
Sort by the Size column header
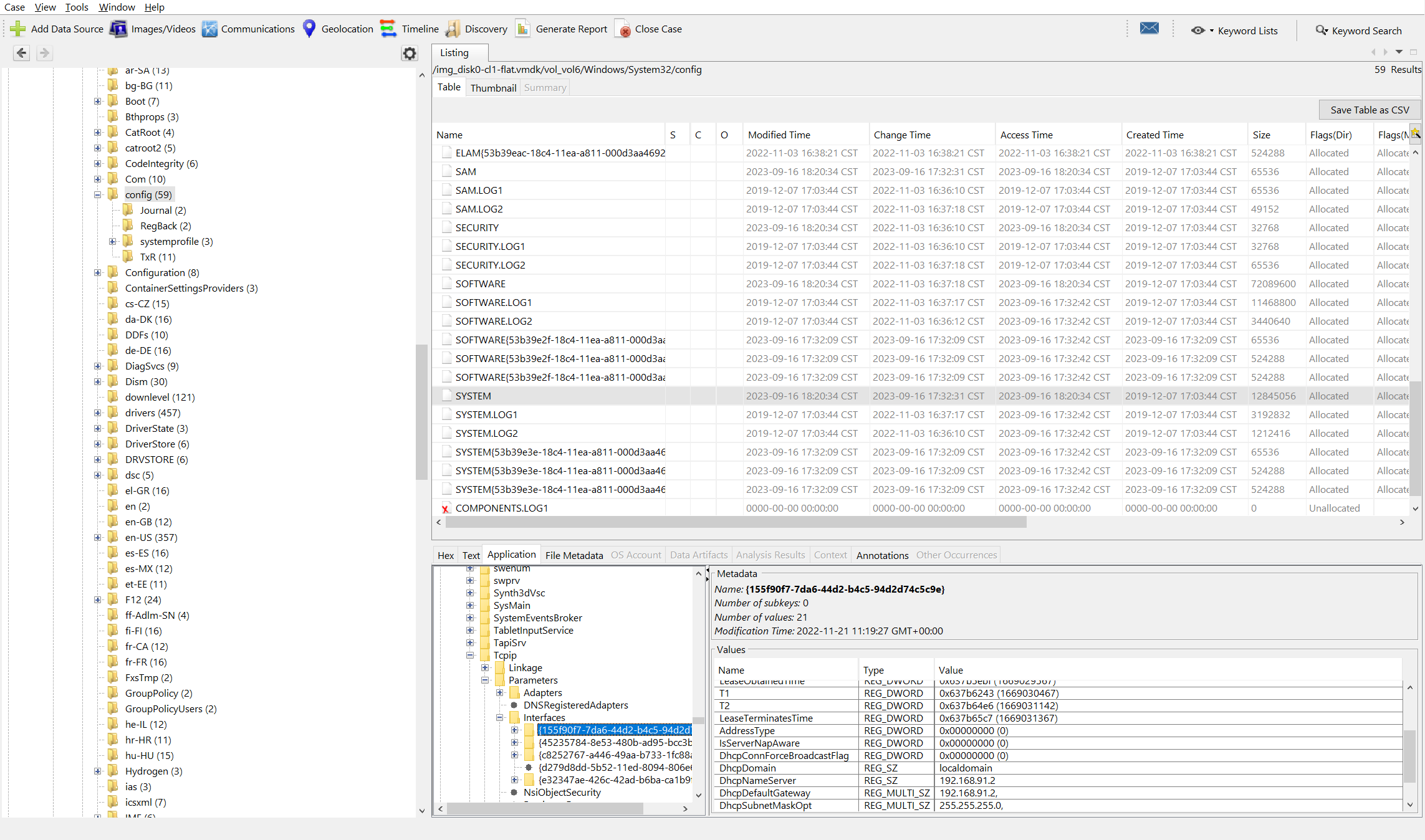(x=1276, y=135)
